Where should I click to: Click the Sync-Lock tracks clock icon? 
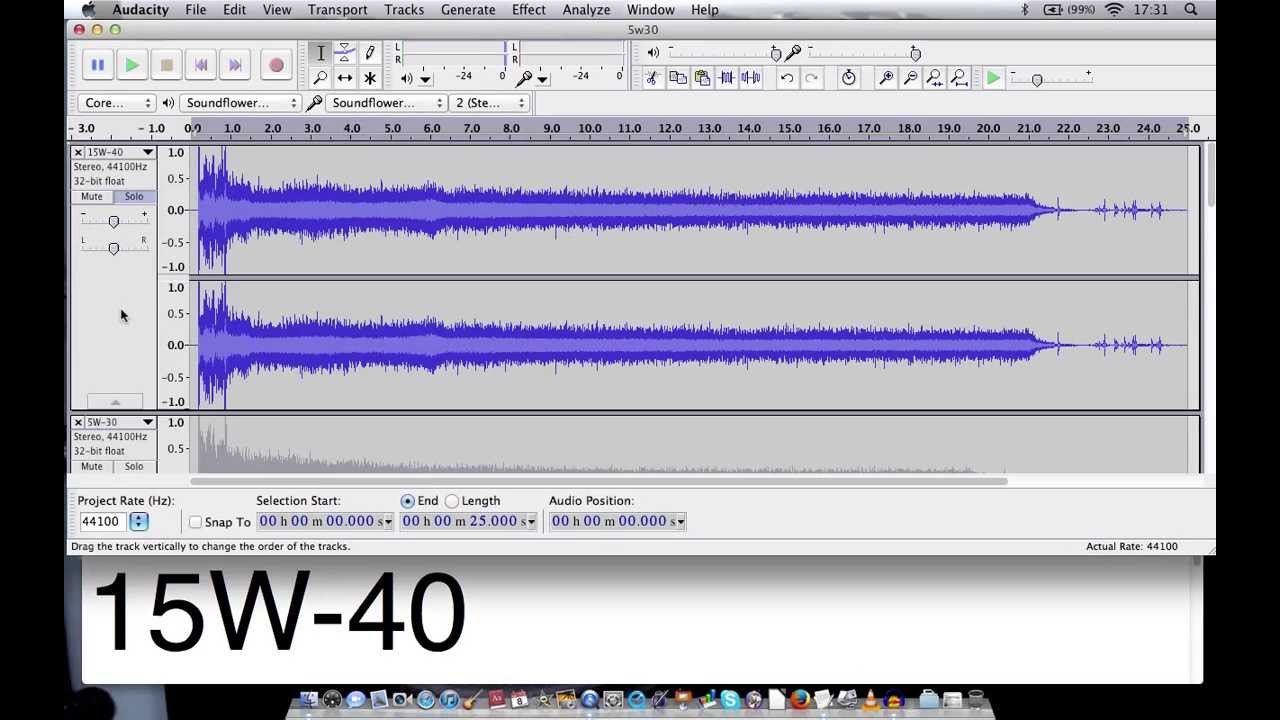point(848,78)
